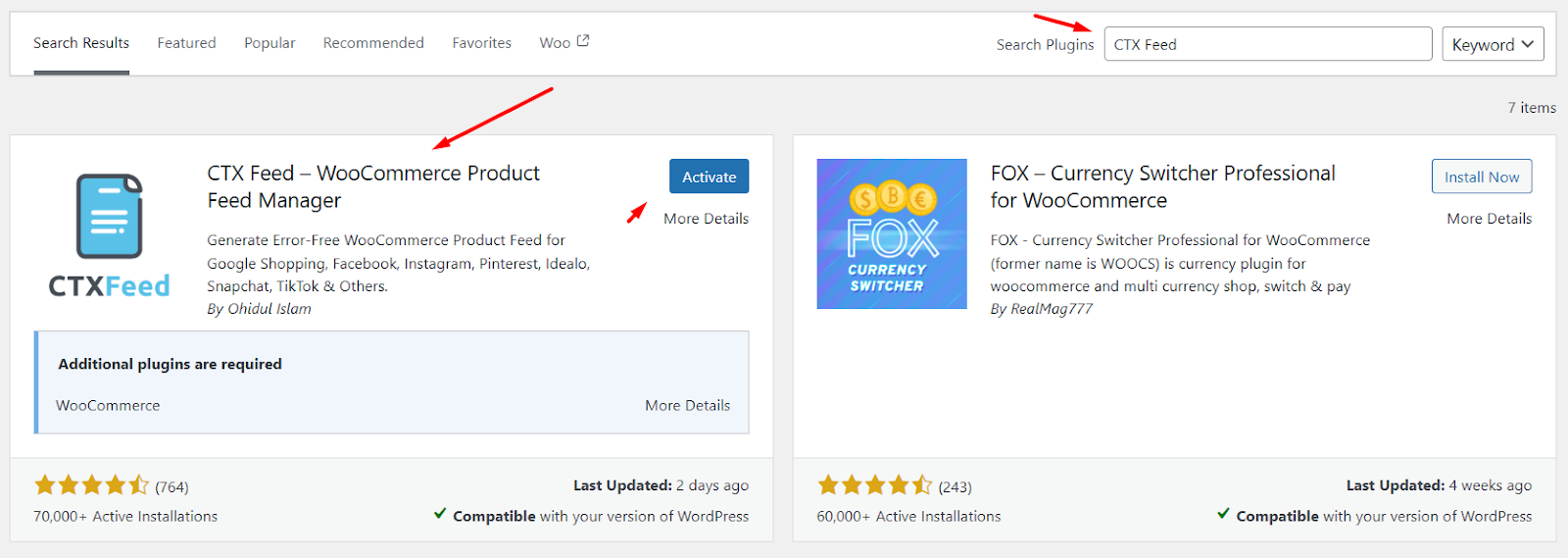Switch to the Popular tab
This screenshot has height=558, width=1568.
point(269,43)
